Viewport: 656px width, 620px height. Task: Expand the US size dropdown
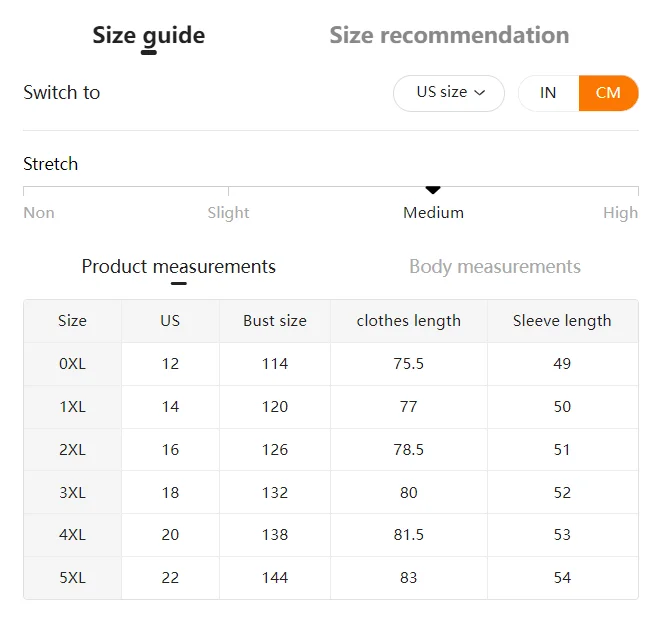(x=449, y=93)
